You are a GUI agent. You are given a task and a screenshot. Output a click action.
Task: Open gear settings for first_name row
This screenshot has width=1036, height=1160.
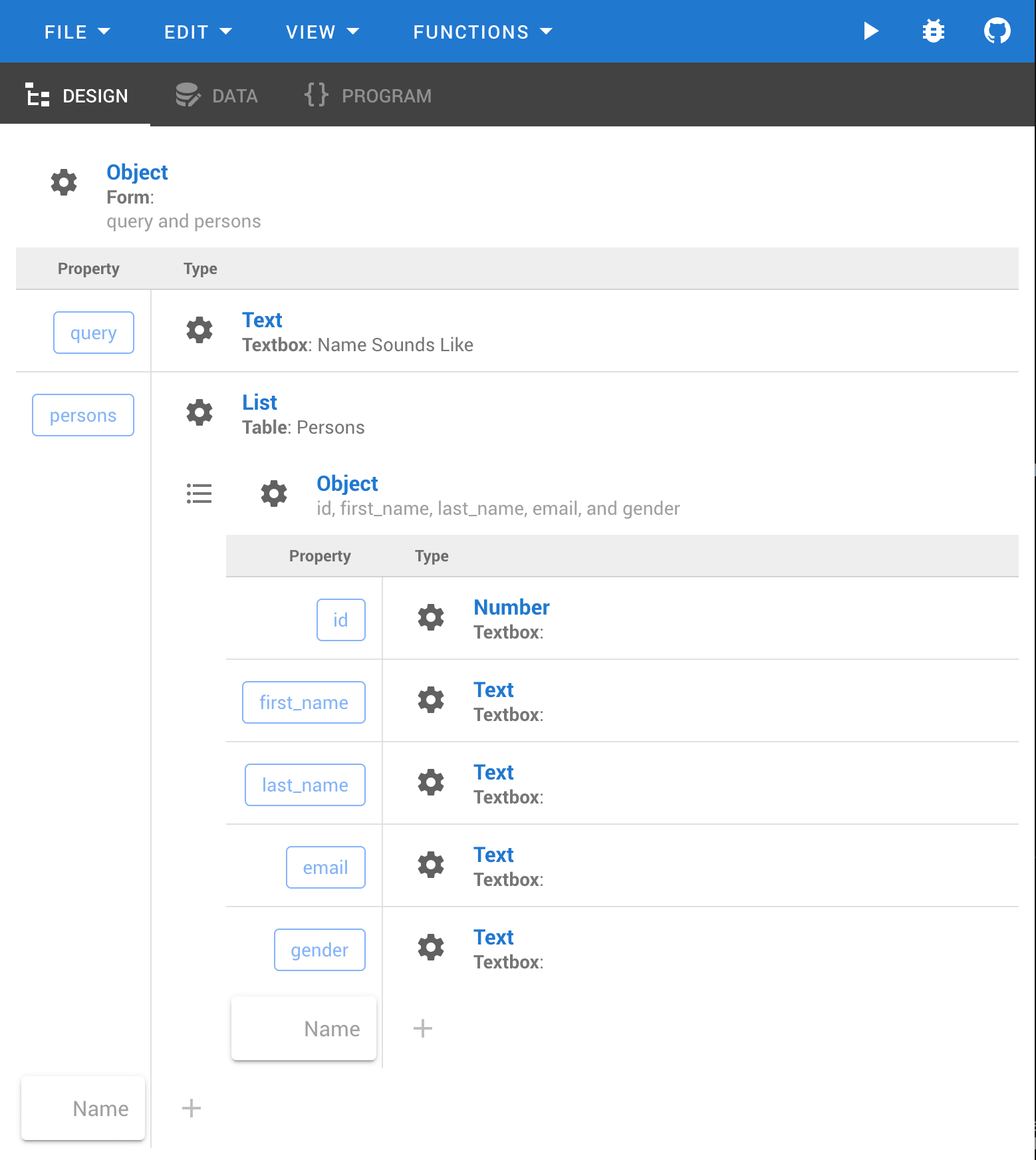(431, 700)
